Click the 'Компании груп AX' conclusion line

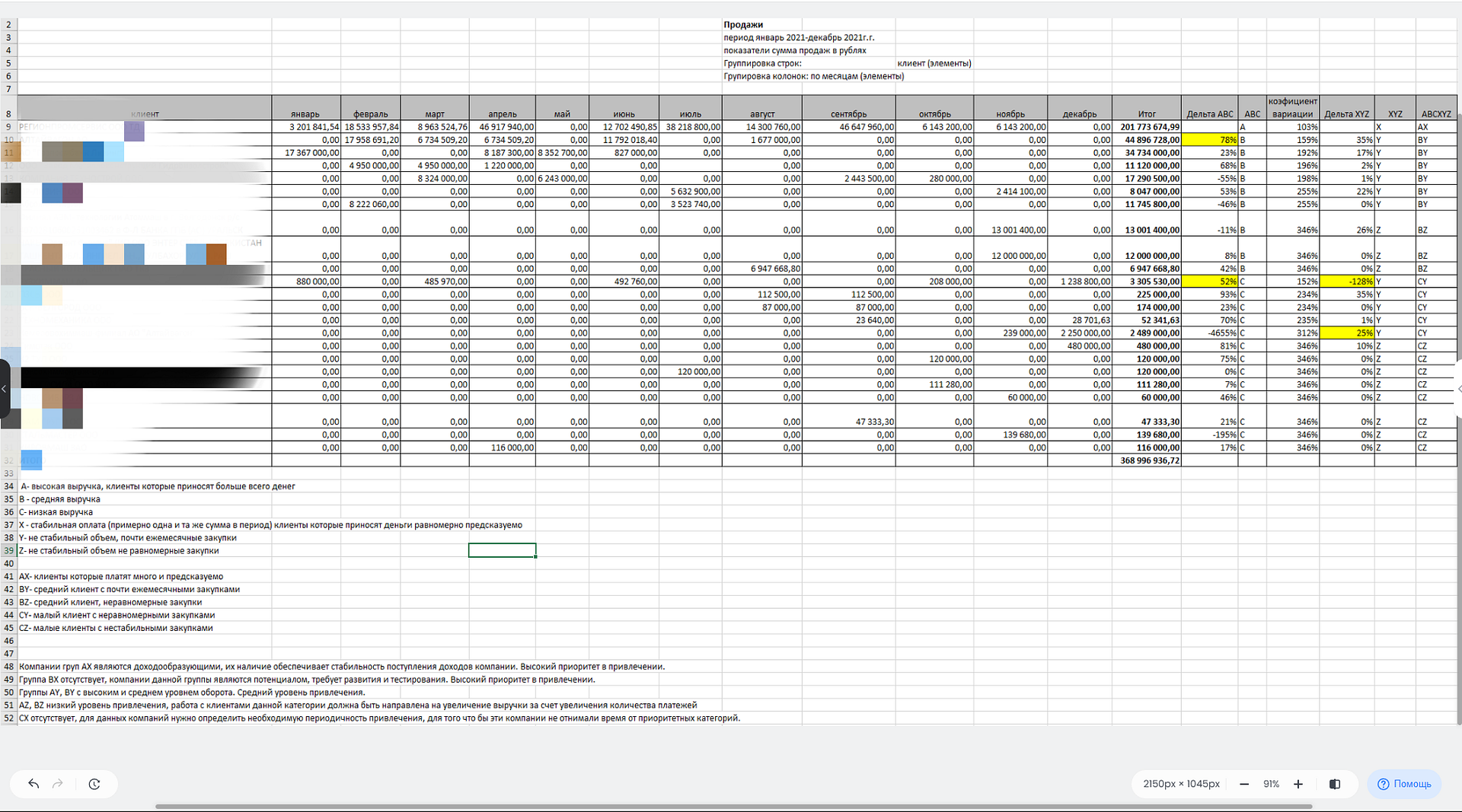click(x=342, y=667)
